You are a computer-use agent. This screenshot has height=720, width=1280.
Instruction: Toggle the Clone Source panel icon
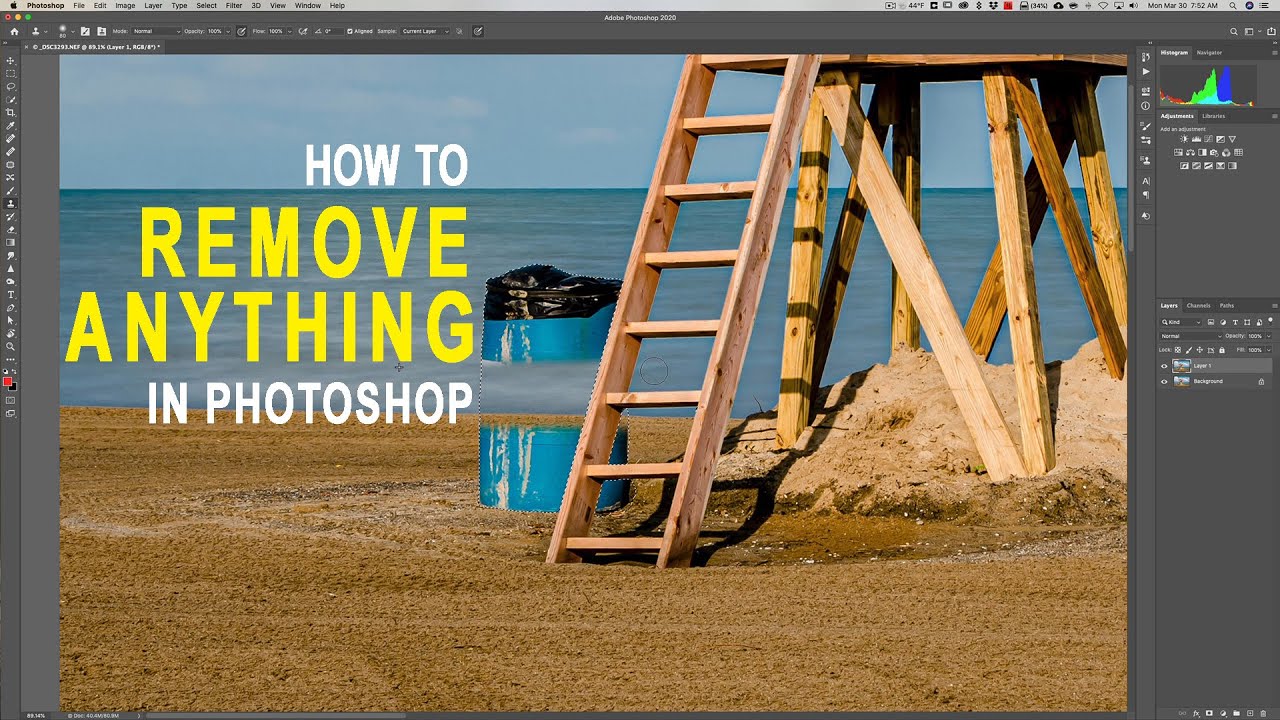101,31
